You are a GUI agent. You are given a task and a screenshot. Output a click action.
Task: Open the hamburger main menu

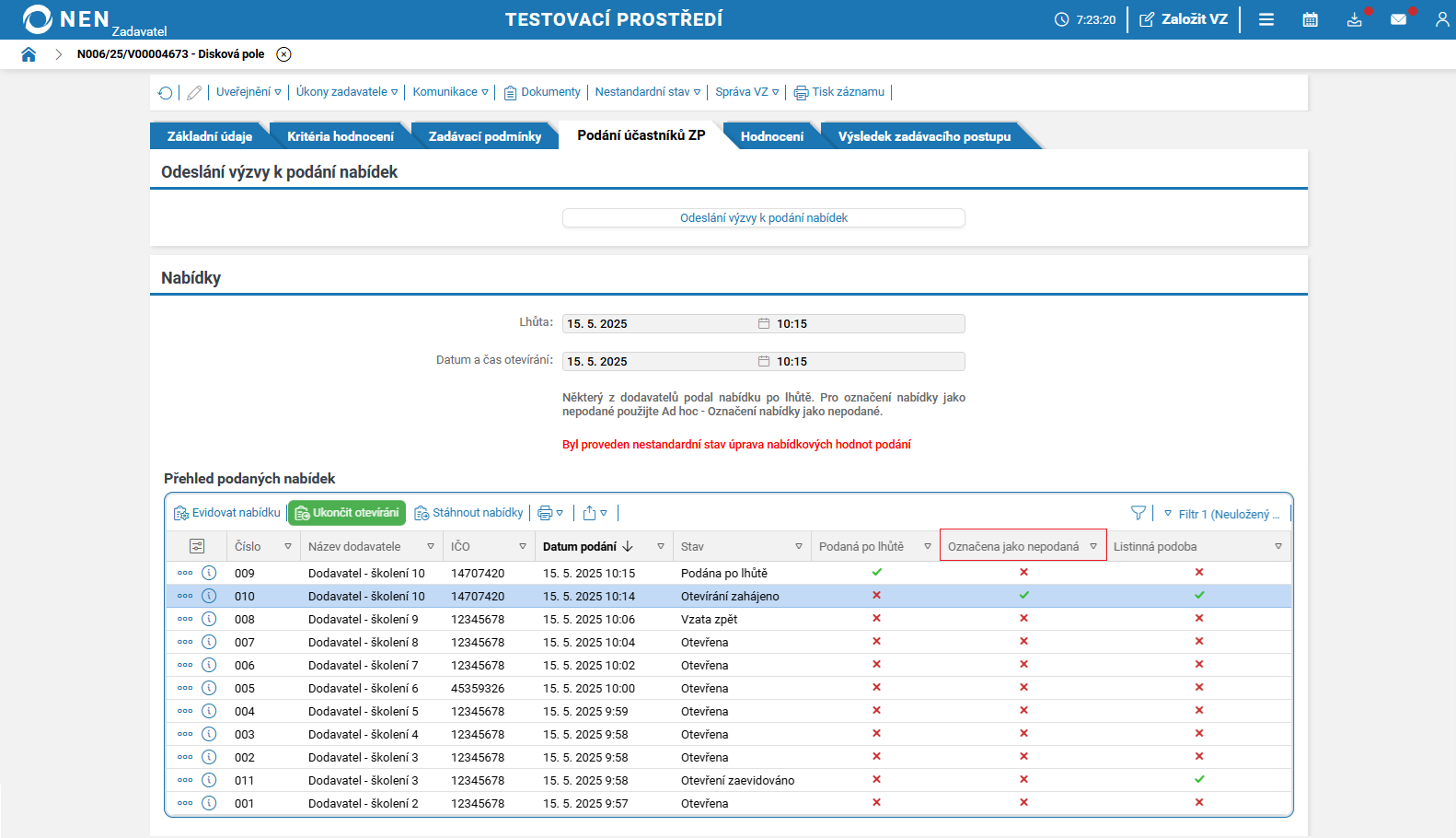pos(1266,19)
